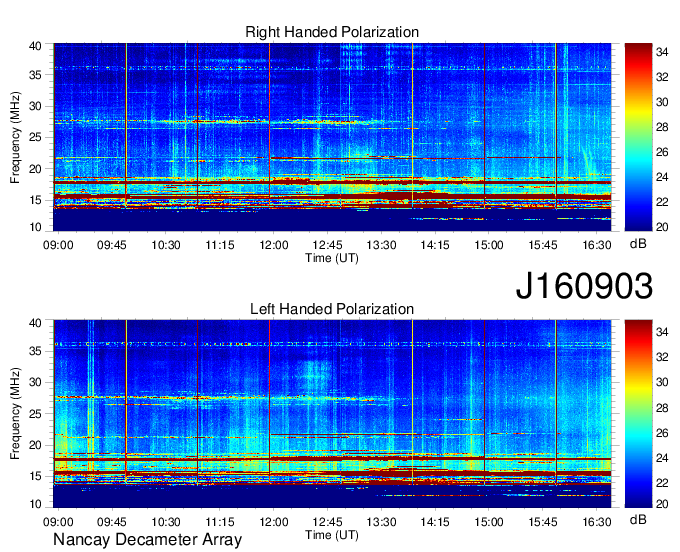Click the 30 MHz tick on Right Handed plot
The height and width of the screenshot is (552, 680).
[36, 106]
